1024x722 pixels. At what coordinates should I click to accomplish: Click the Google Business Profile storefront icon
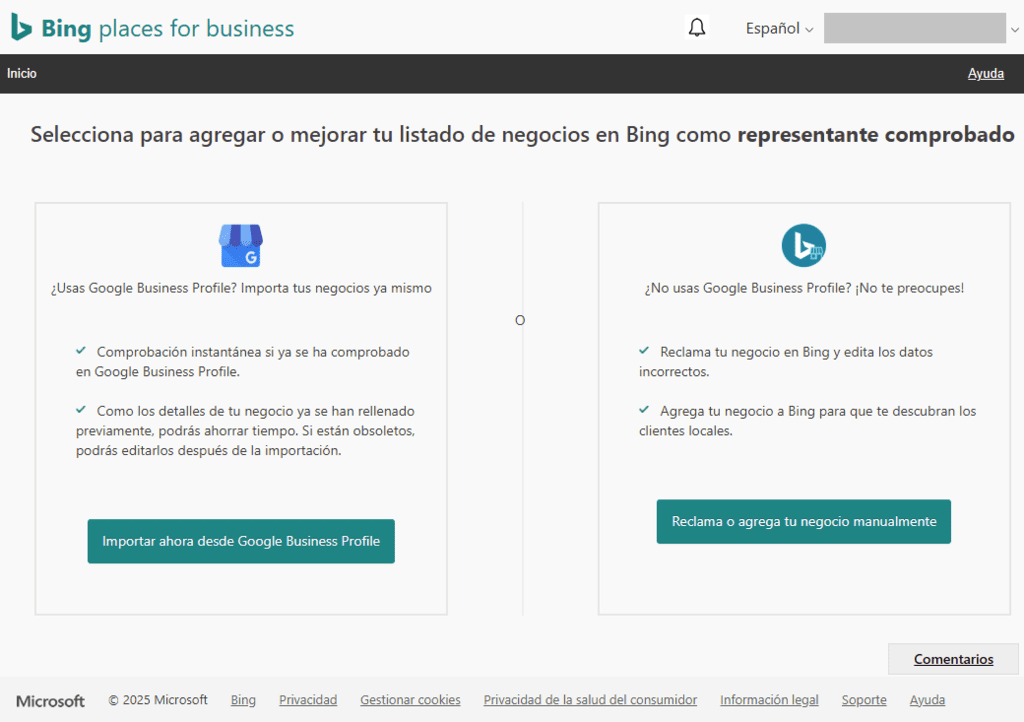(x=241, y=245)
